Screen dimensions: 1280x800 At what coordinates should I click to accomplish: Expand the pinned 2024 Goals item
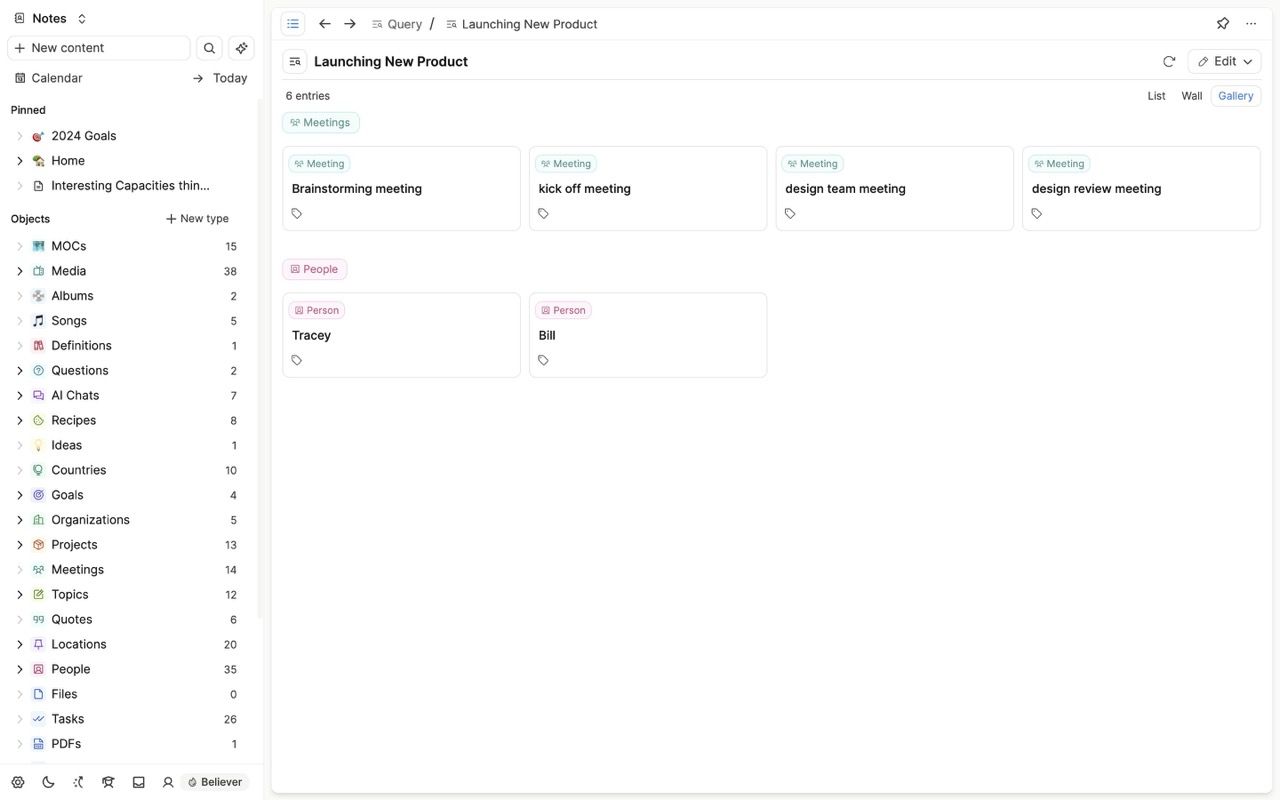(x=19, y=134)
